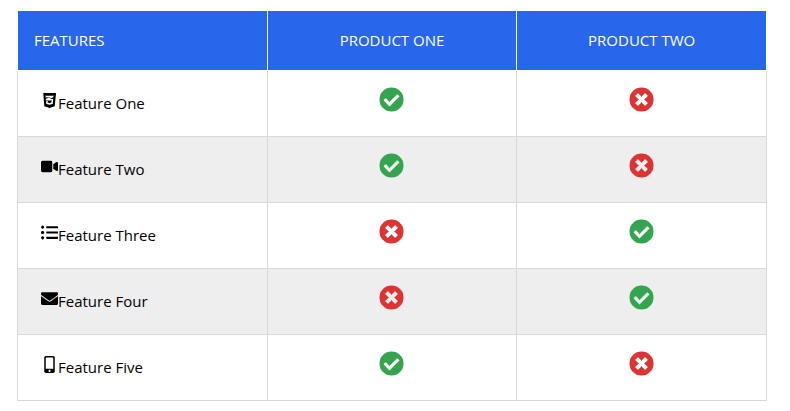
Task: Click green check for Feature Five, Product One
Action: point(391,364)
